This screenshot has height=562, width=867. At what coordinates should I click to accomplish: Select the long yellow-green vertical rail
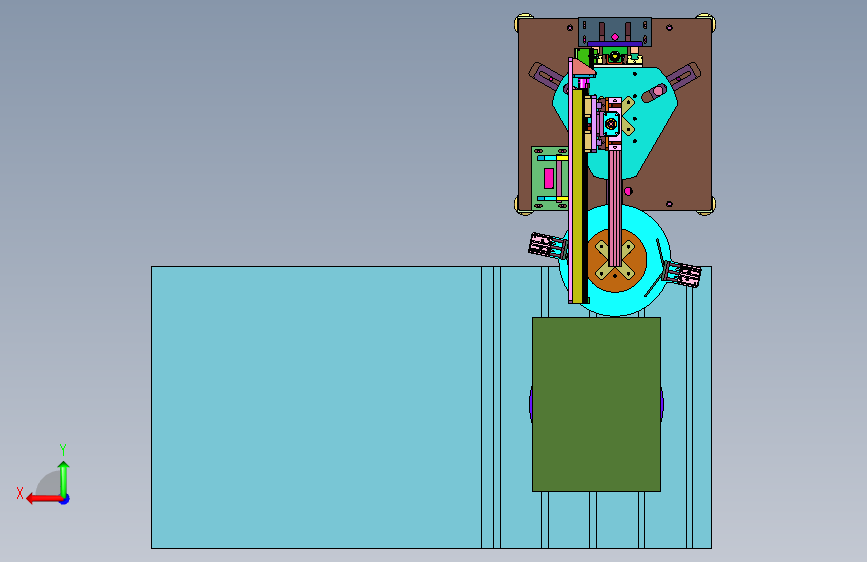pos(577,196)
